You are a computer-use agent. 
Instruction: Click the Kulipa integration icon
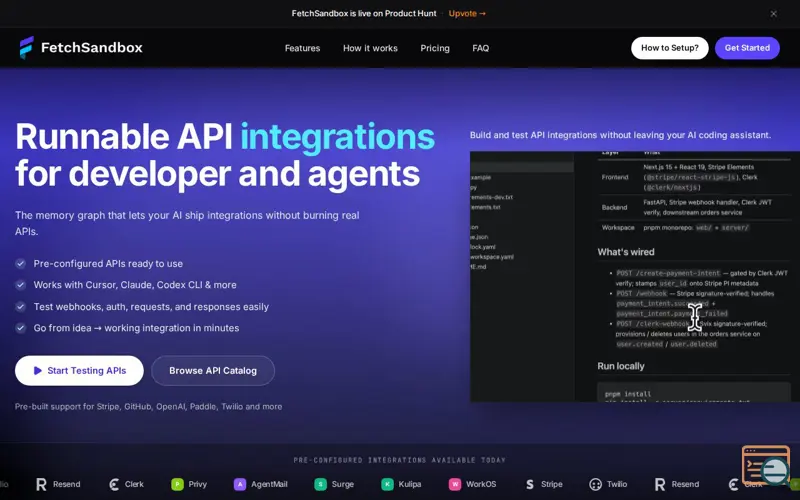click(387, 484)
